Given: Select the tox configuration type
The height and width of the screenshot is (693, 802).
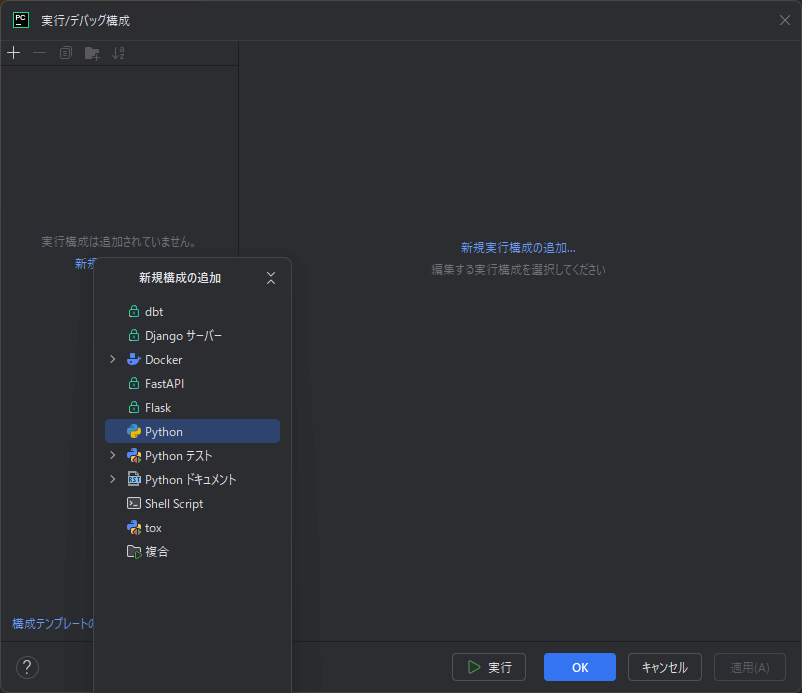Looking at the screenshot, I should click(x=153, y=528).
